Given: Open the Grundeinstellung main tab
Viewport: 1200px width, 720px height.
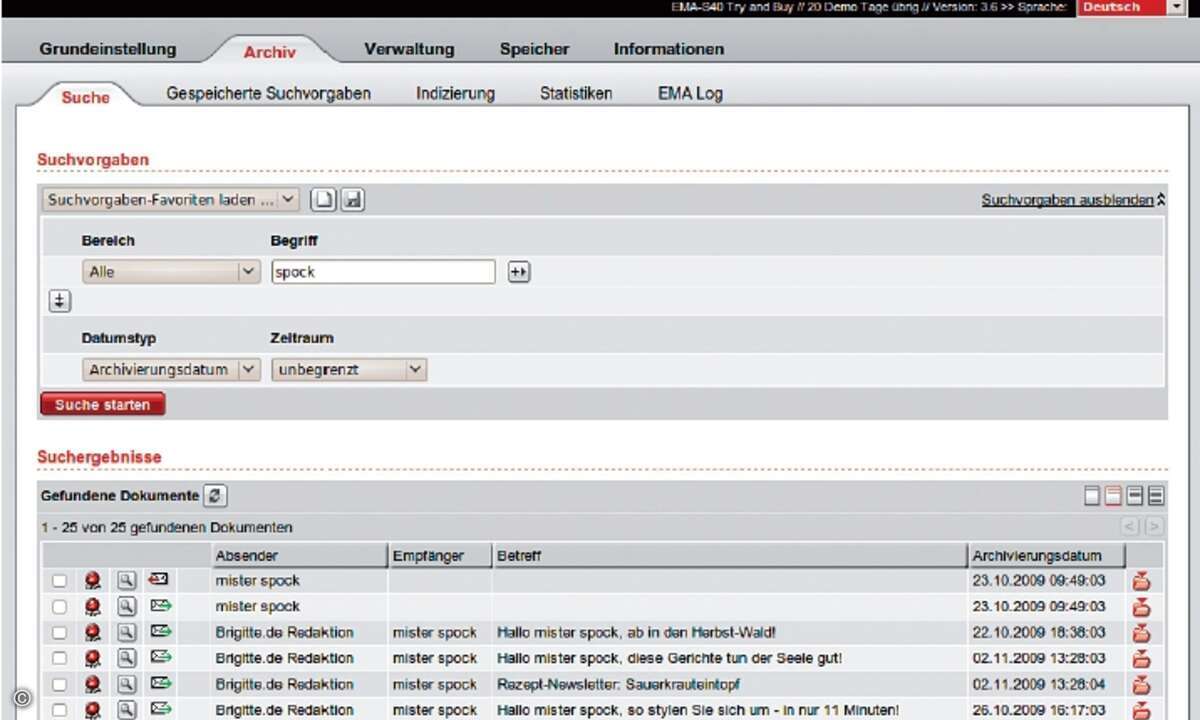Looking at the screenshot, I should [108, 49].
